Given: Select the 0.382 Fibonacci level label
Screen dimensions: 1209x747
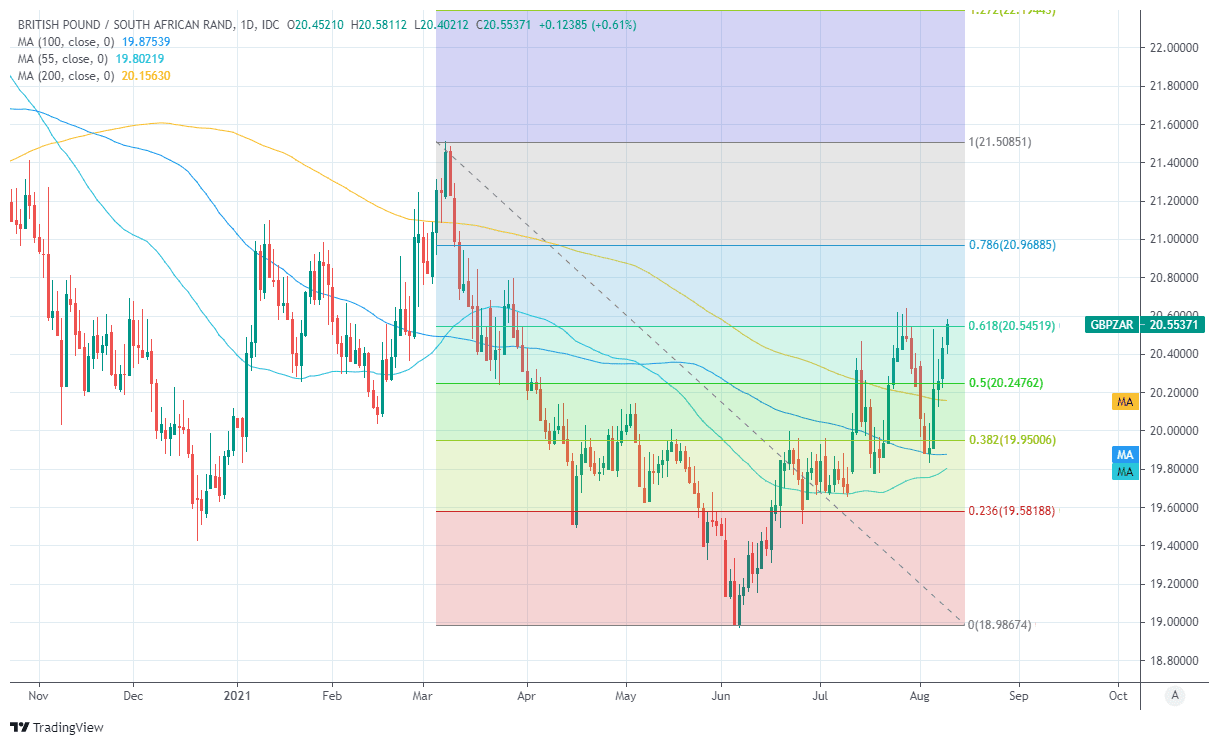Looking at the screenshot, I should pyautogui.click(x=1012, y=440).
